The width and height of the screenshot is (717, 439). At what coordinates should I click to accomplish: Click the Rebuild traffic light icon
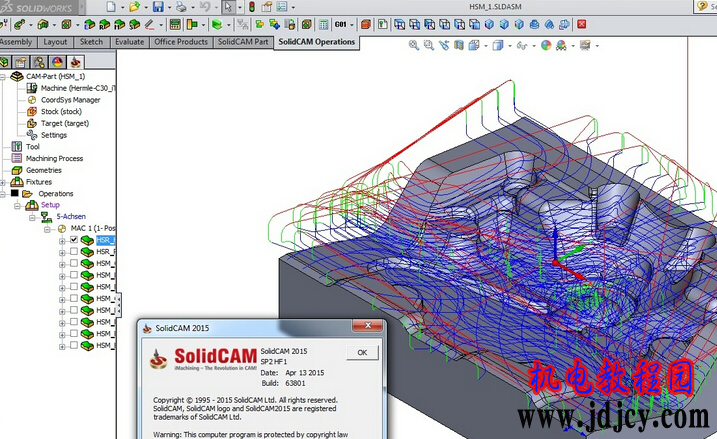coord(252,7)
